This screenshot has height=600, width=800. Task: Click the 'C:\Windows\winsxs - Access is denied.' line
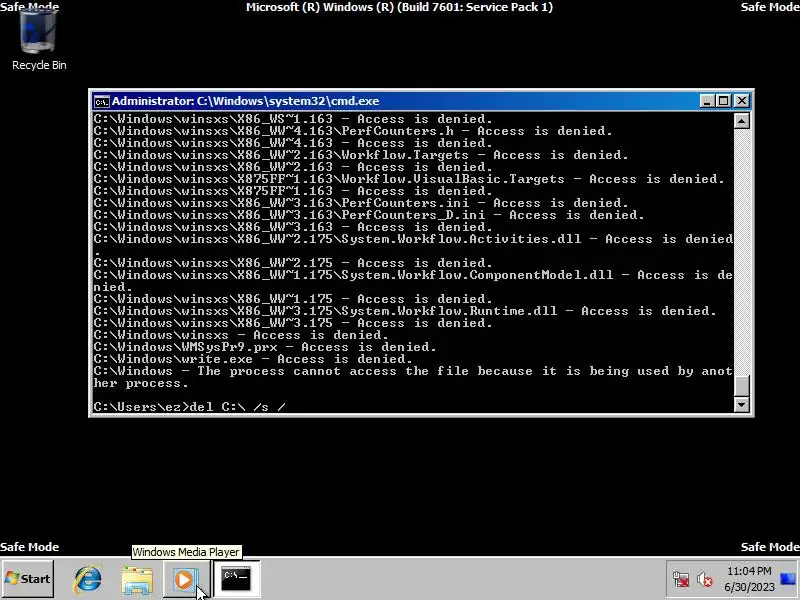(241, 335)
